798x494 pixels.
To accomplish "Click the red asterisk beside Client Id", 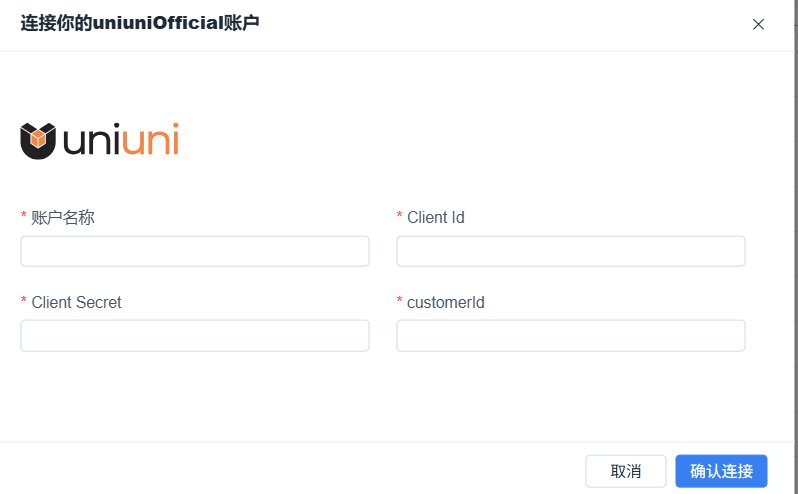I will 400,216.
